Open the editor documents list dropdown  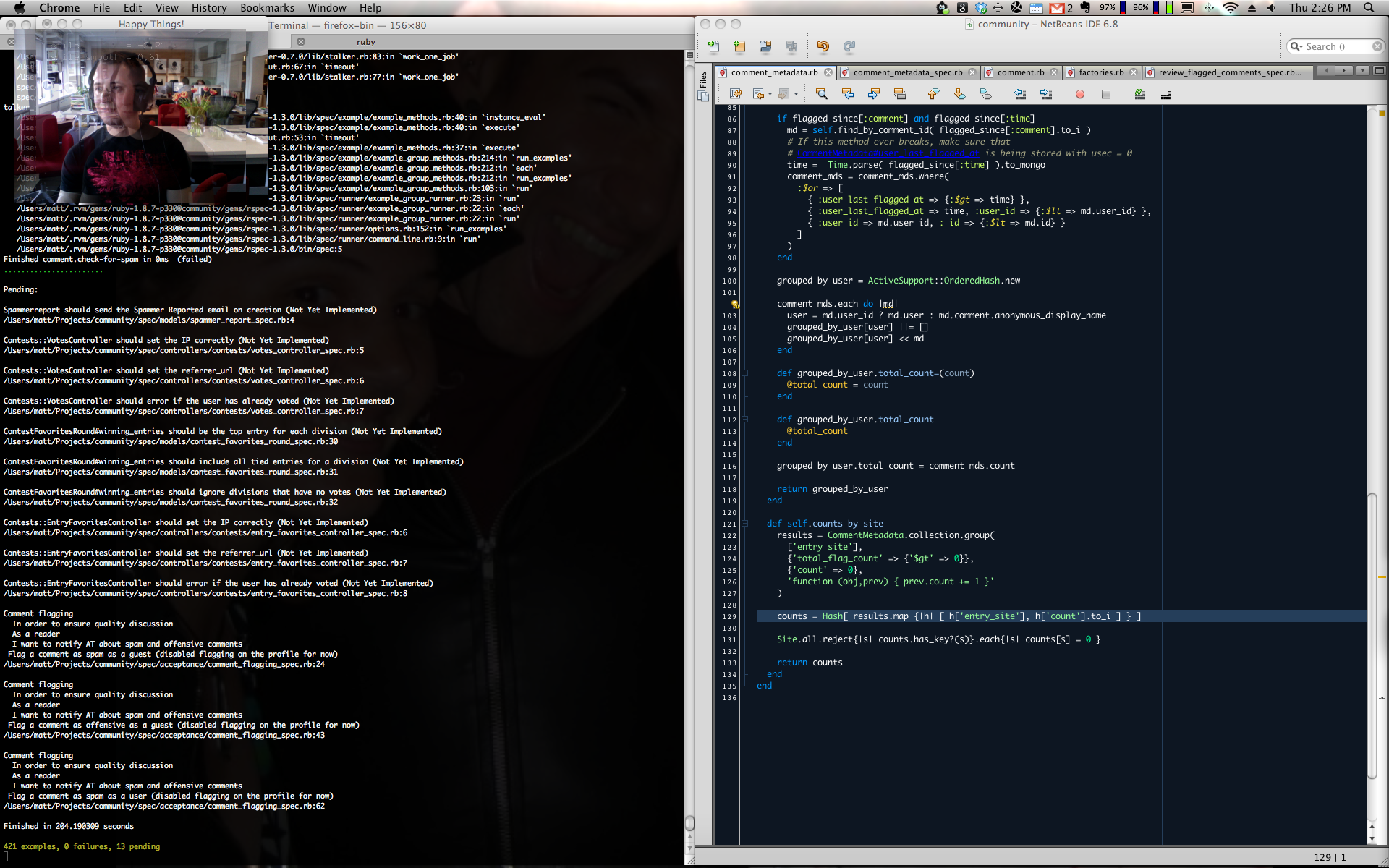[x=1362, y=71]
